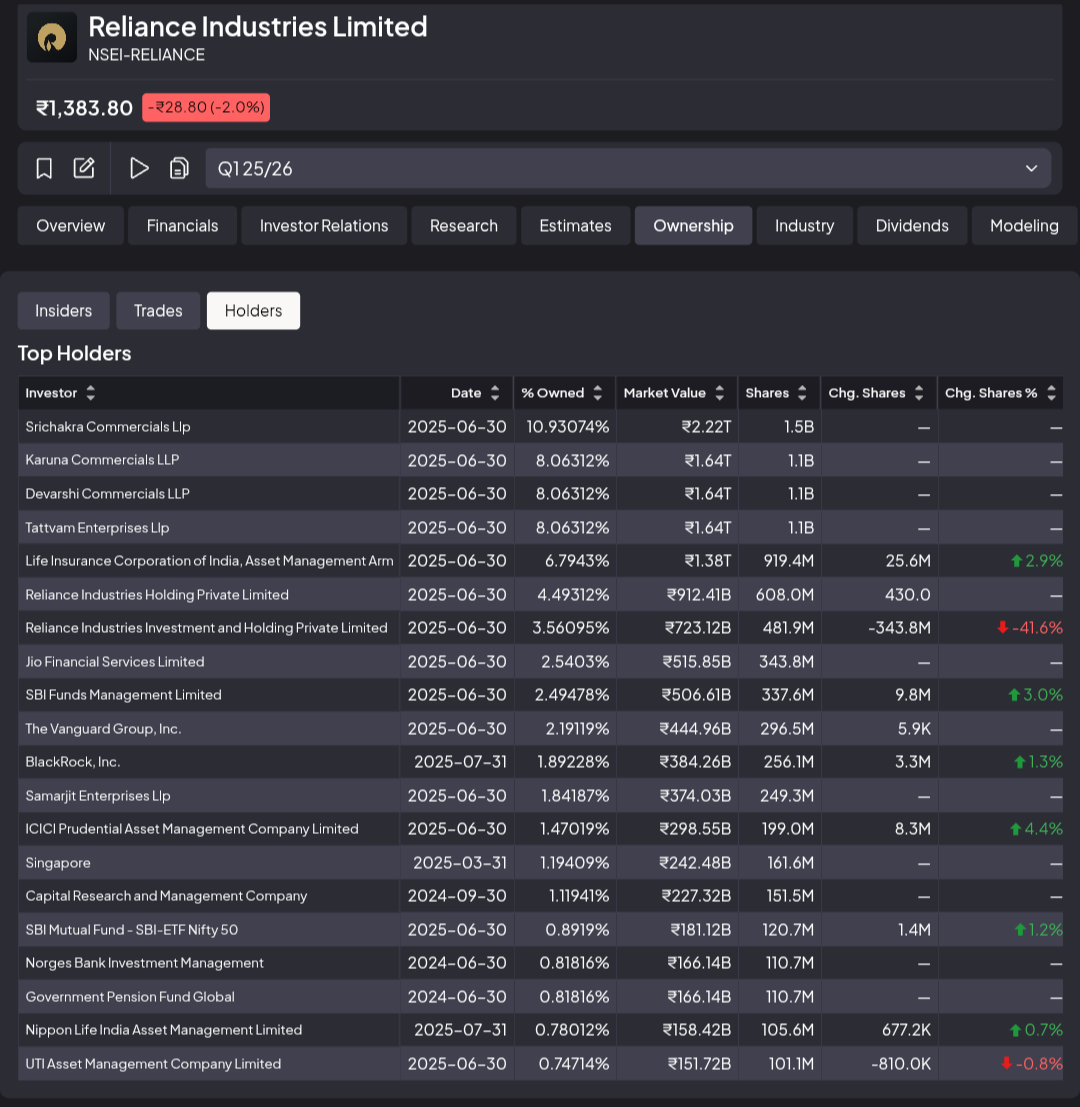Viewport: 1080px width, 1107px height.
Task: Open the Dividends tab
Action: pos(912,226)
